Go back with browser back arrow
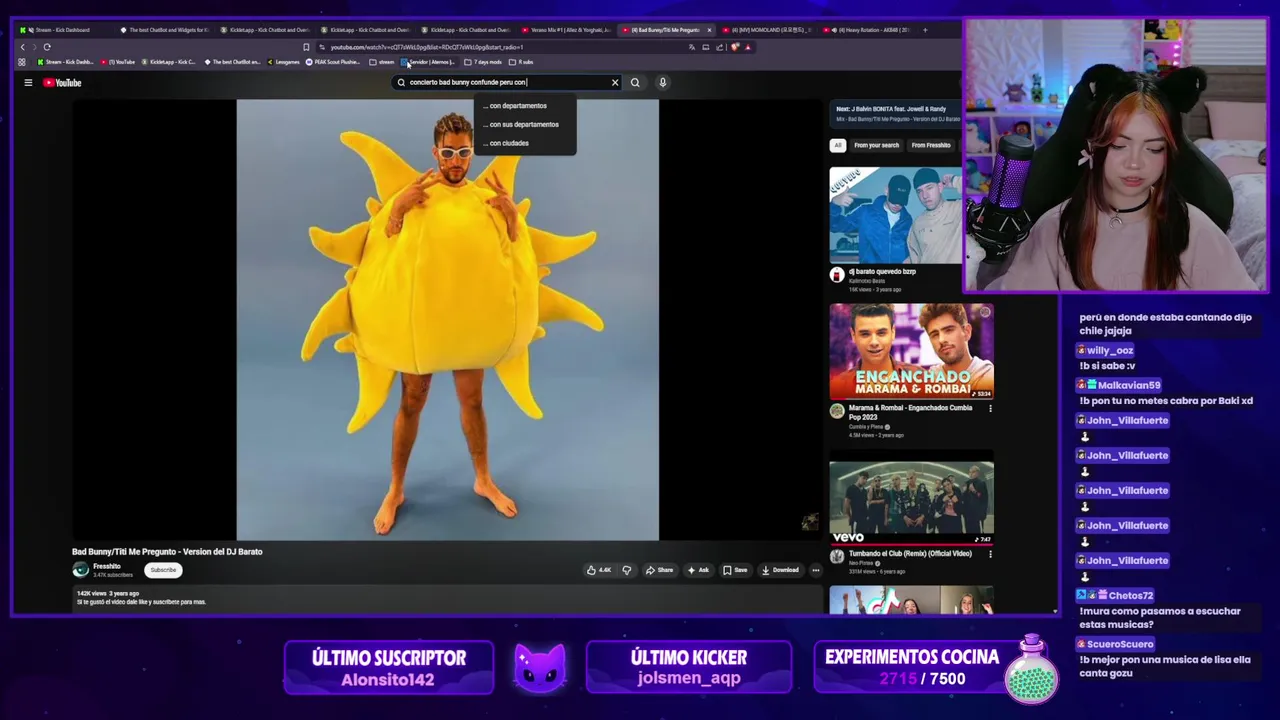 coord(23,47)
